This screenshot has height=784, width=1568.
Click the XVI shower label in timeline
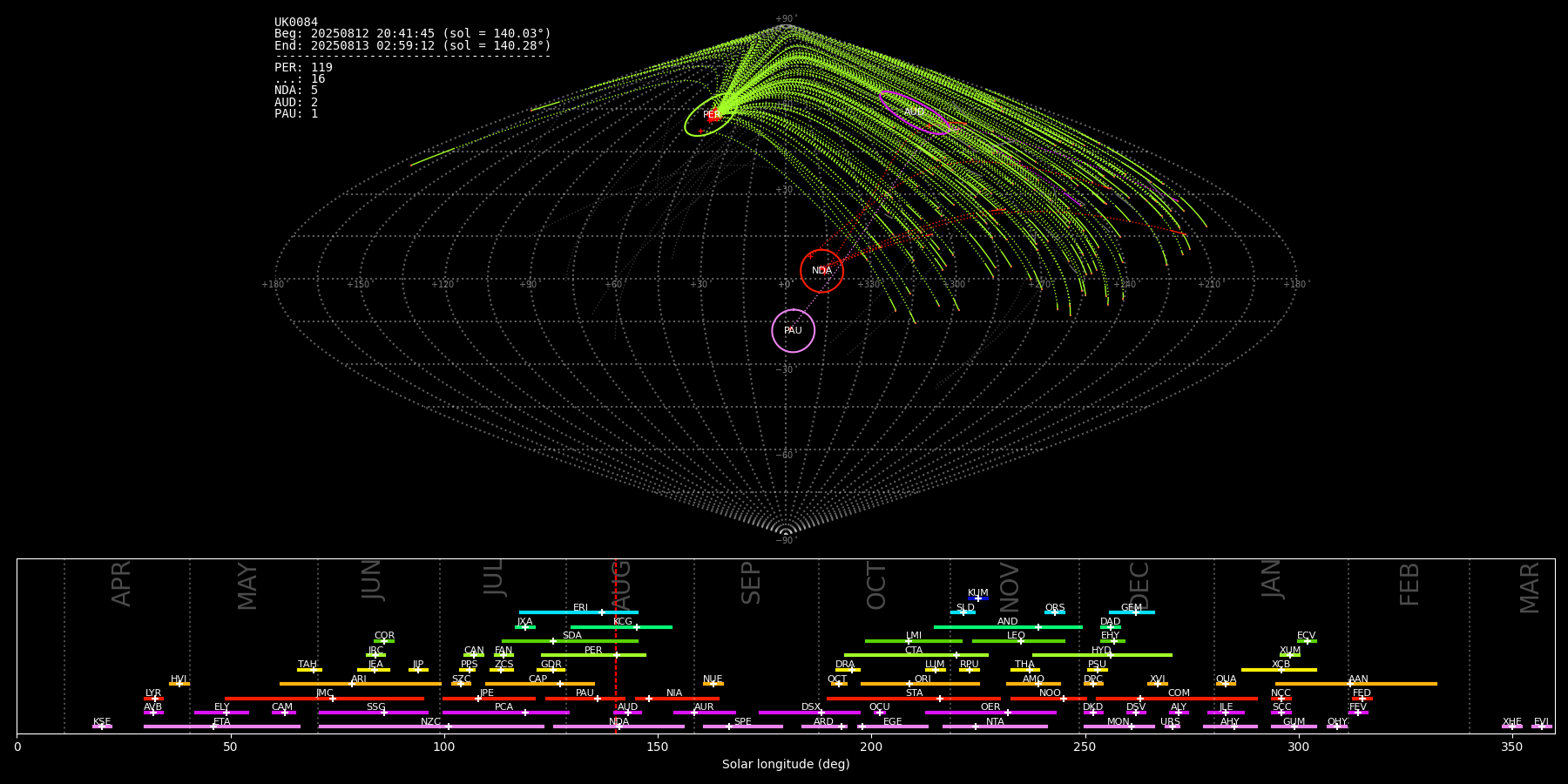[x=1157, y=679]
